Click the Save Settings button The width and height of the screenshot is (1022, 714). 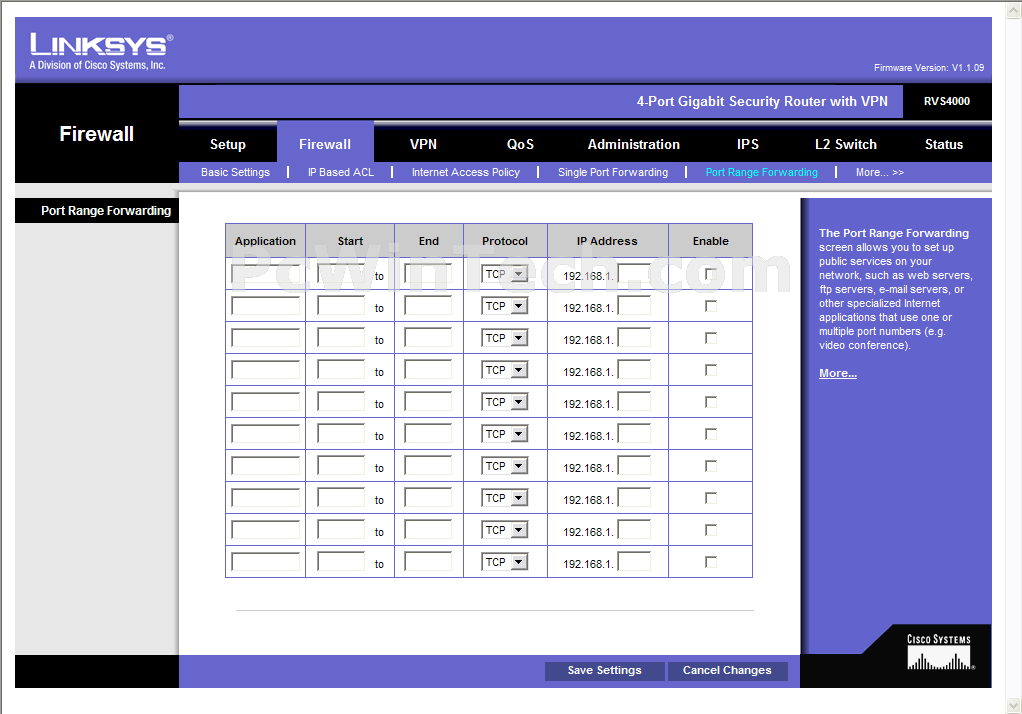click(x=604, y=670)
